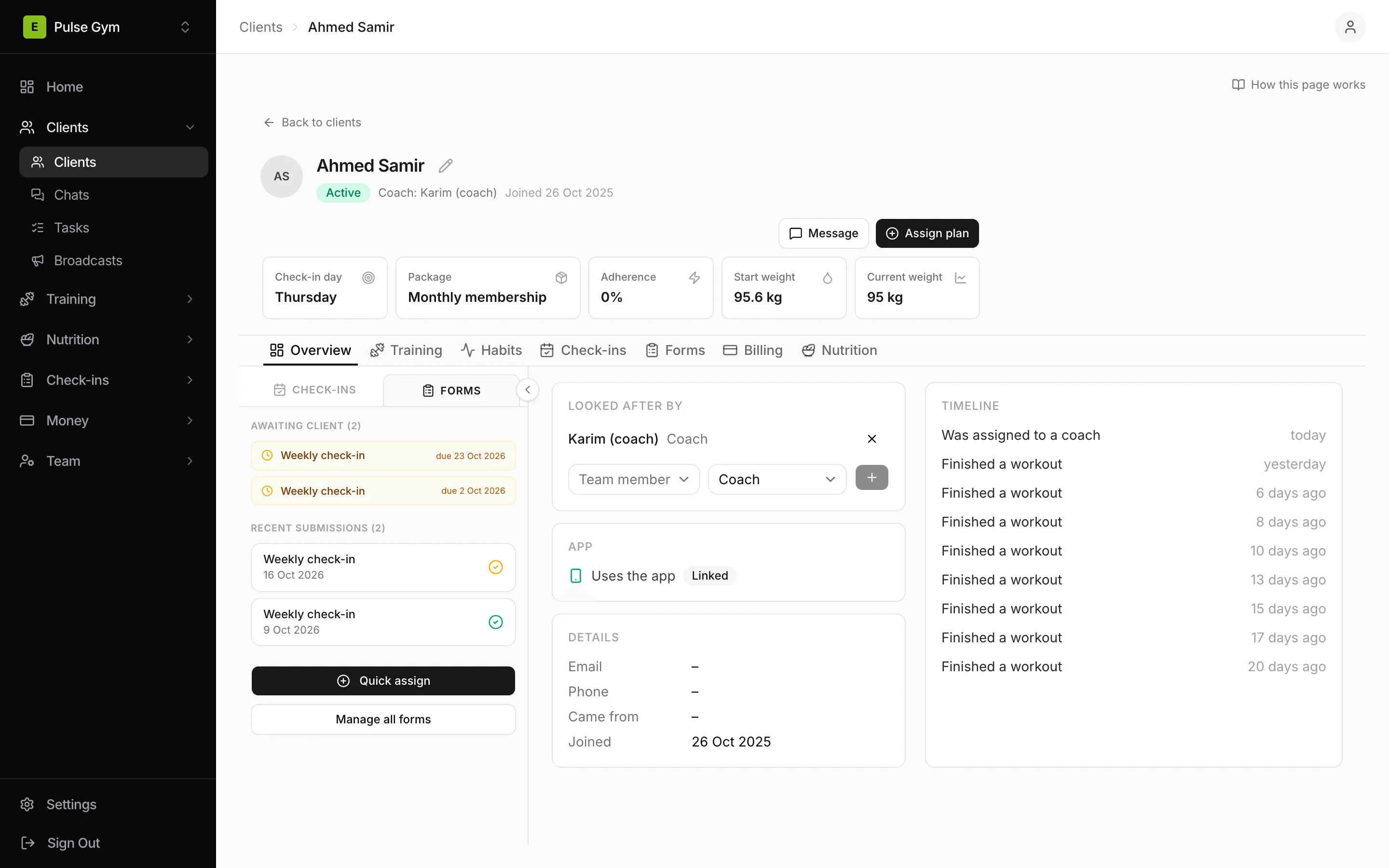Screen dimensions: 1389x868
Task: Expand the Money sidebar section
Action: [x=190, y=421]
